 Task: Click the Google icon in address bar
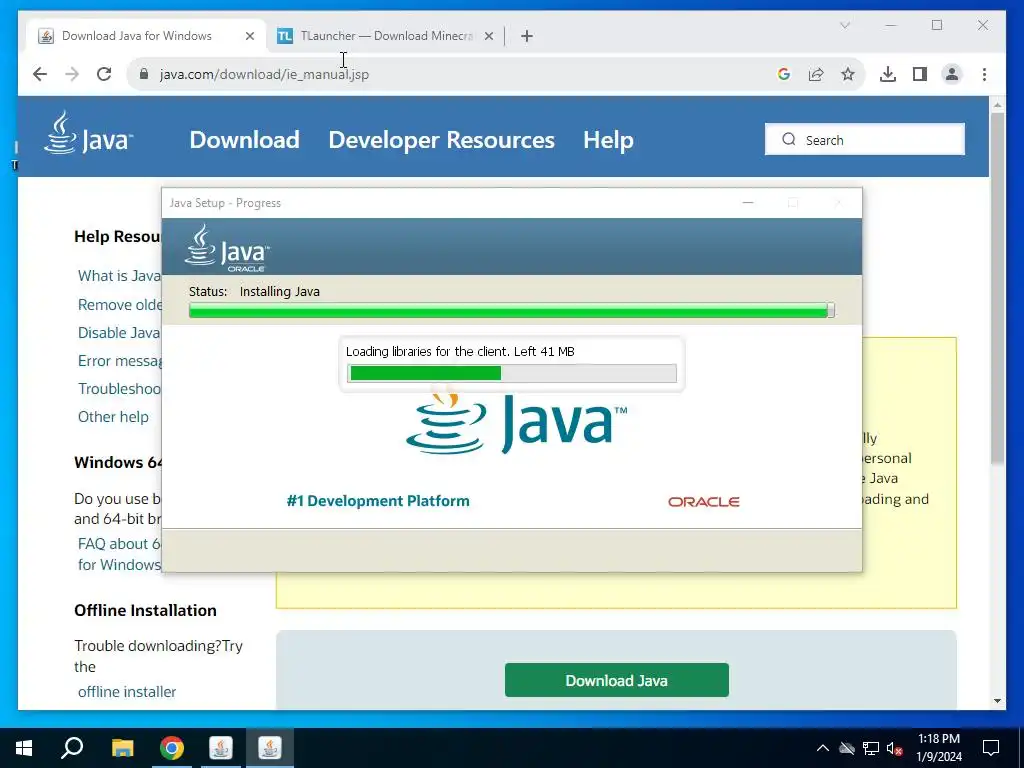784,74
